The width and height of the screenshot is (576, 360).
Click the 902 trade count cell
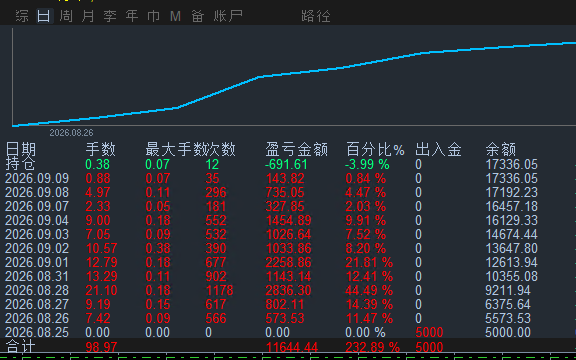(216, 276)
